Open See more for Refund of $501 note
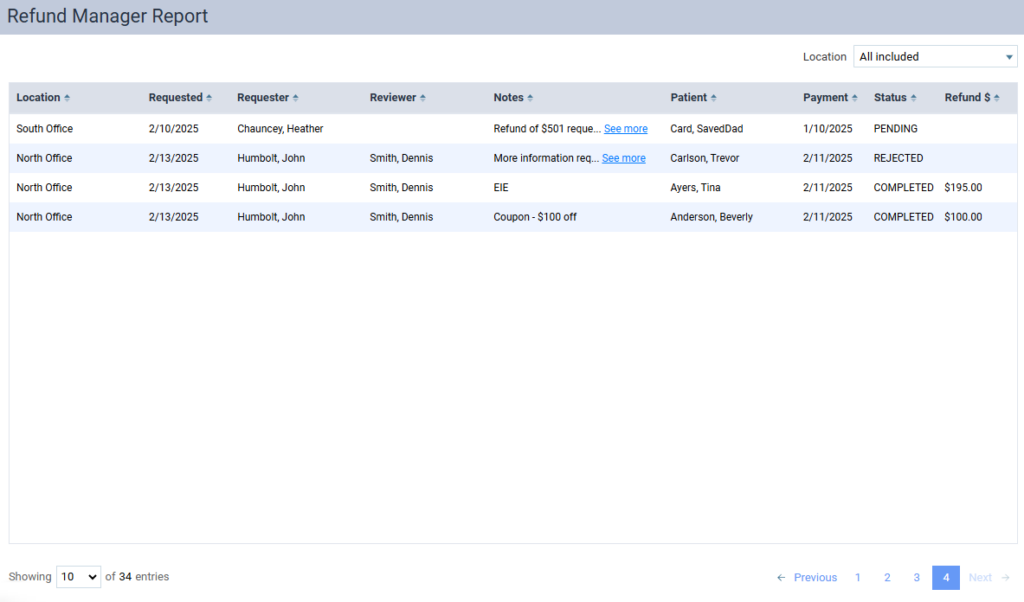1024x602 pixels. coord(625,129)
